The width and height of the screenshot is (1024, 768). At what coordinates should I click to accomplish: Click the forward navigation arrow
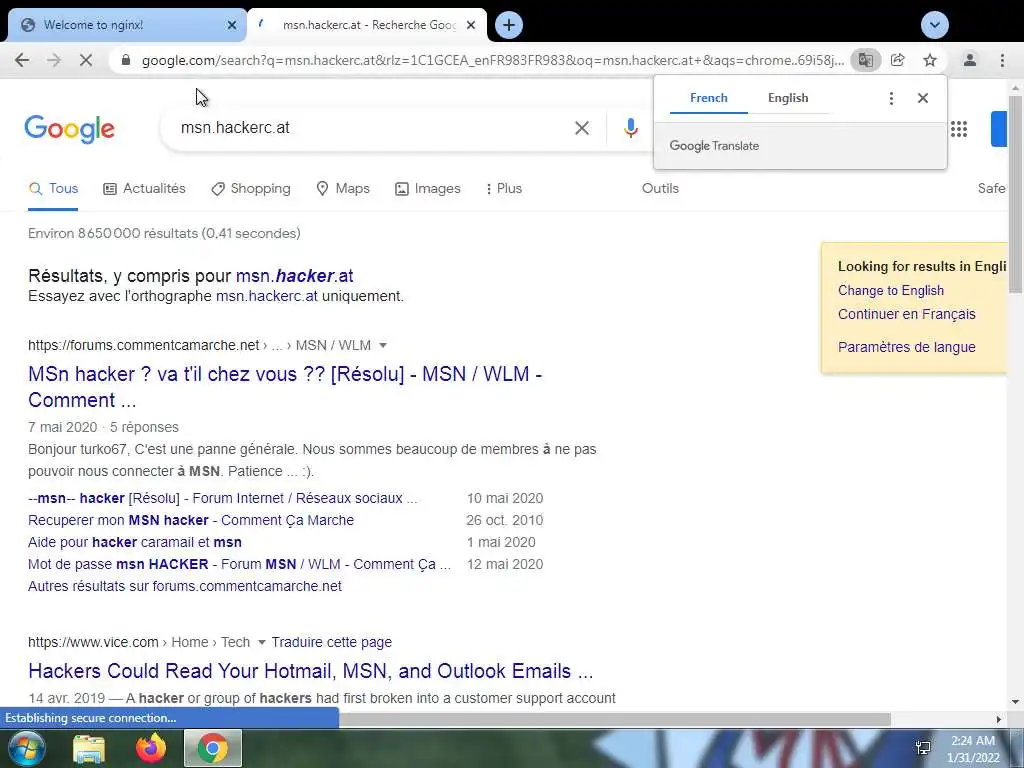point(54,60)
